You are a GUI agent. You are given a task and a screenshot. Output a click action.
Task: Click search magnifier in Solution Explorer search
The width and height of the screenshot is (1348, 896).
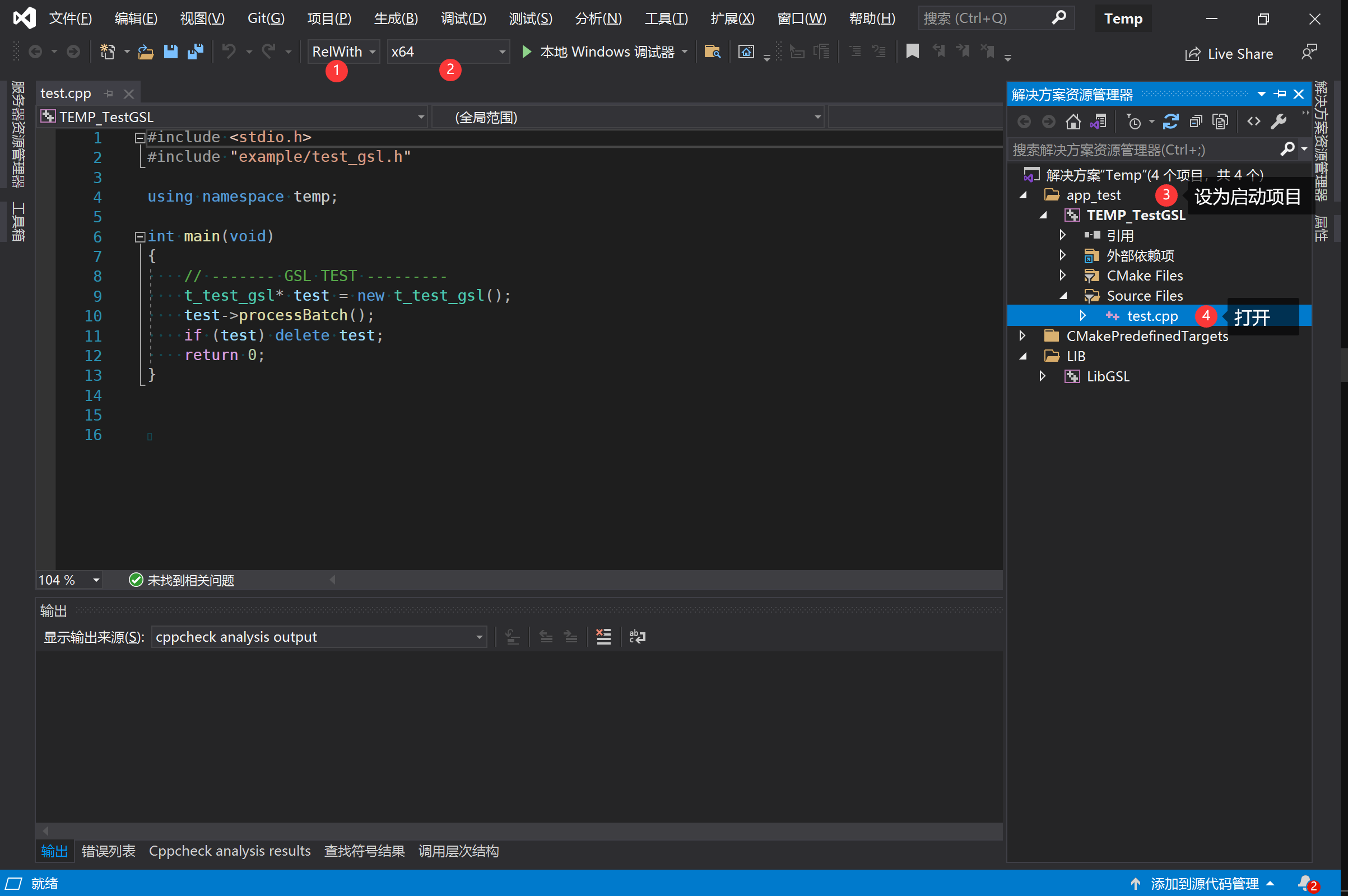[1287, 149]
